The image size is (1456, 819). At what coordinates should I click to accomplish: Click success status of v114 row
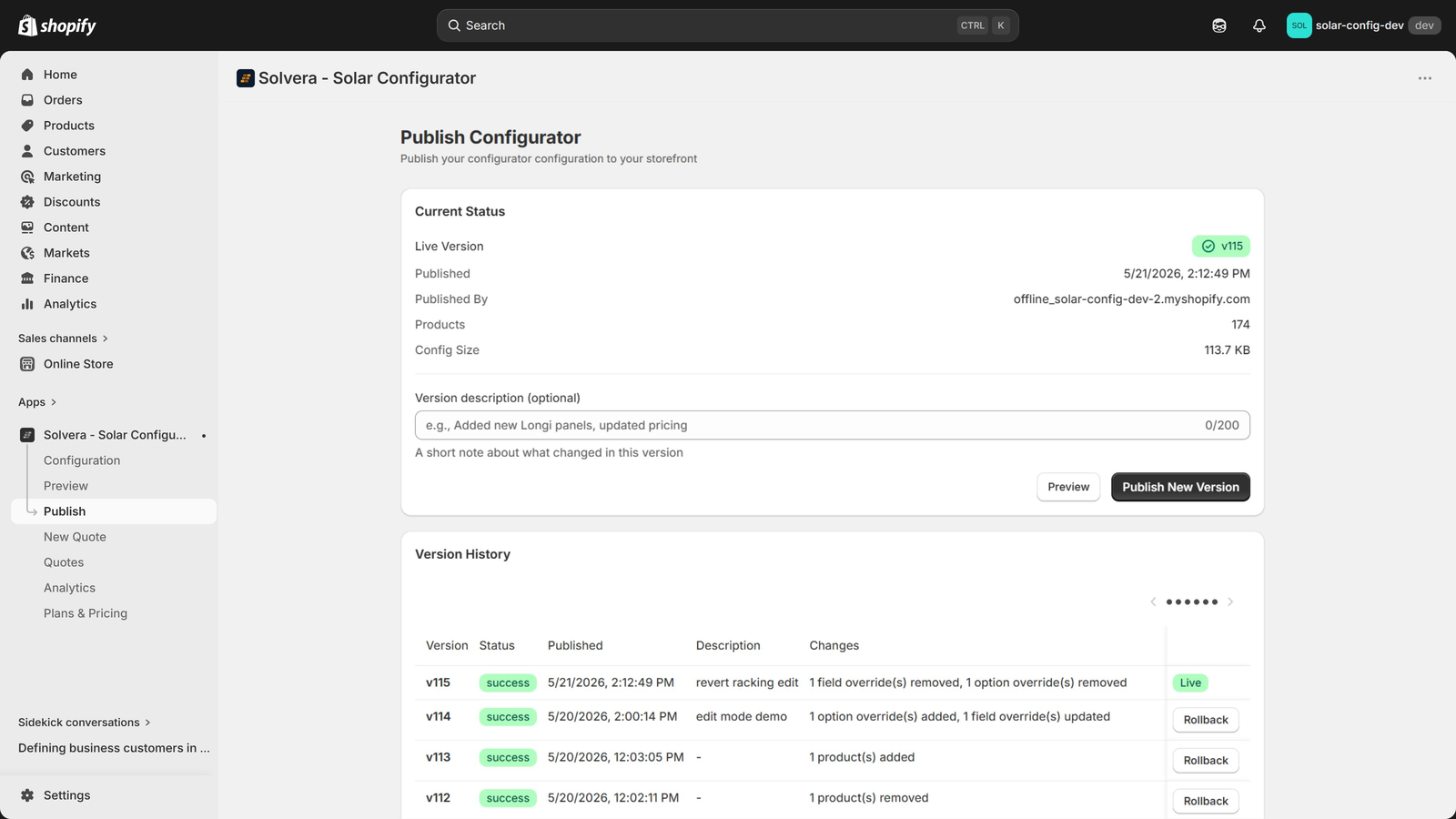coord(508,717)
